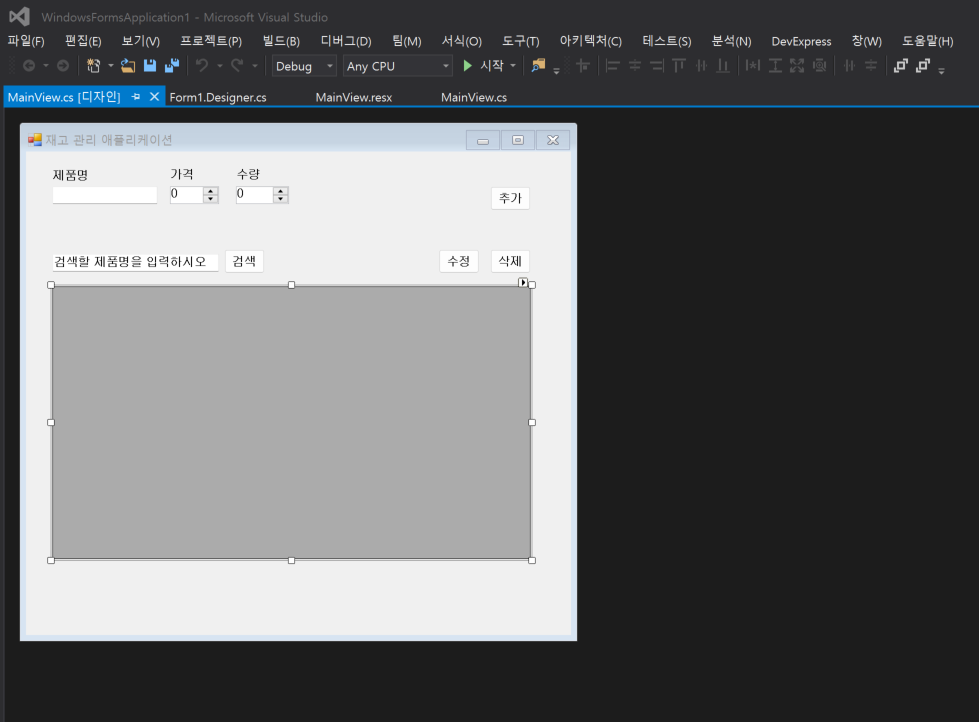This screenshot has height=722, width=979.
Task: Expand the Navigate Backward history dropdown arrow
Action: coord(46,66)
